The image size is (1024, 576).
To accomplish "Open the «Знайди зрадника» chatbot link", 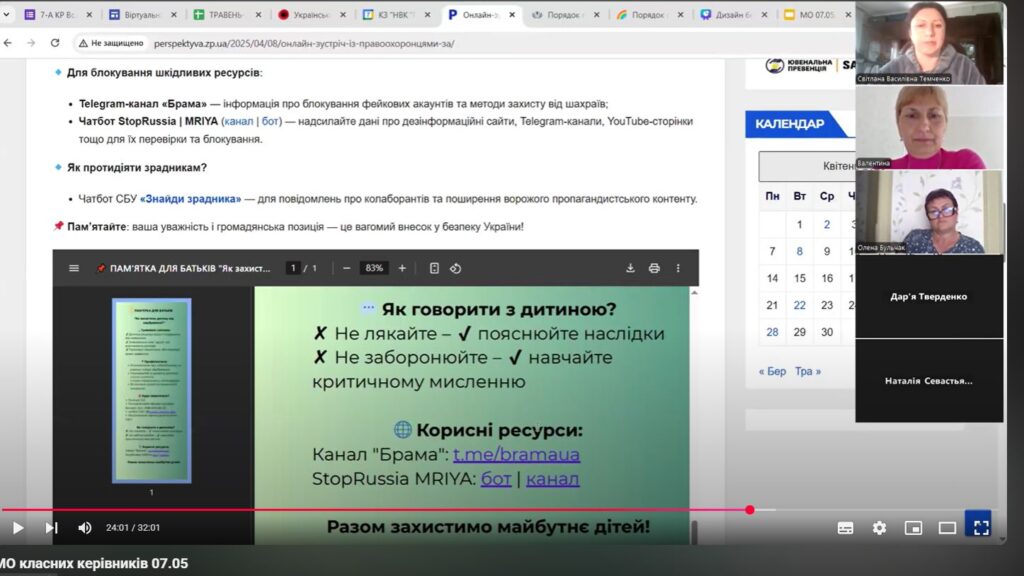I will 190,199.
